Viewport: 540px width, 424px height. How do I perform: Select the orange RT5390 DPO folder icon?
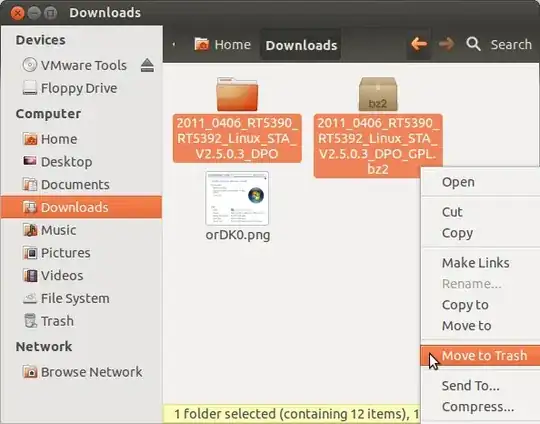click(x=237, y=94)
